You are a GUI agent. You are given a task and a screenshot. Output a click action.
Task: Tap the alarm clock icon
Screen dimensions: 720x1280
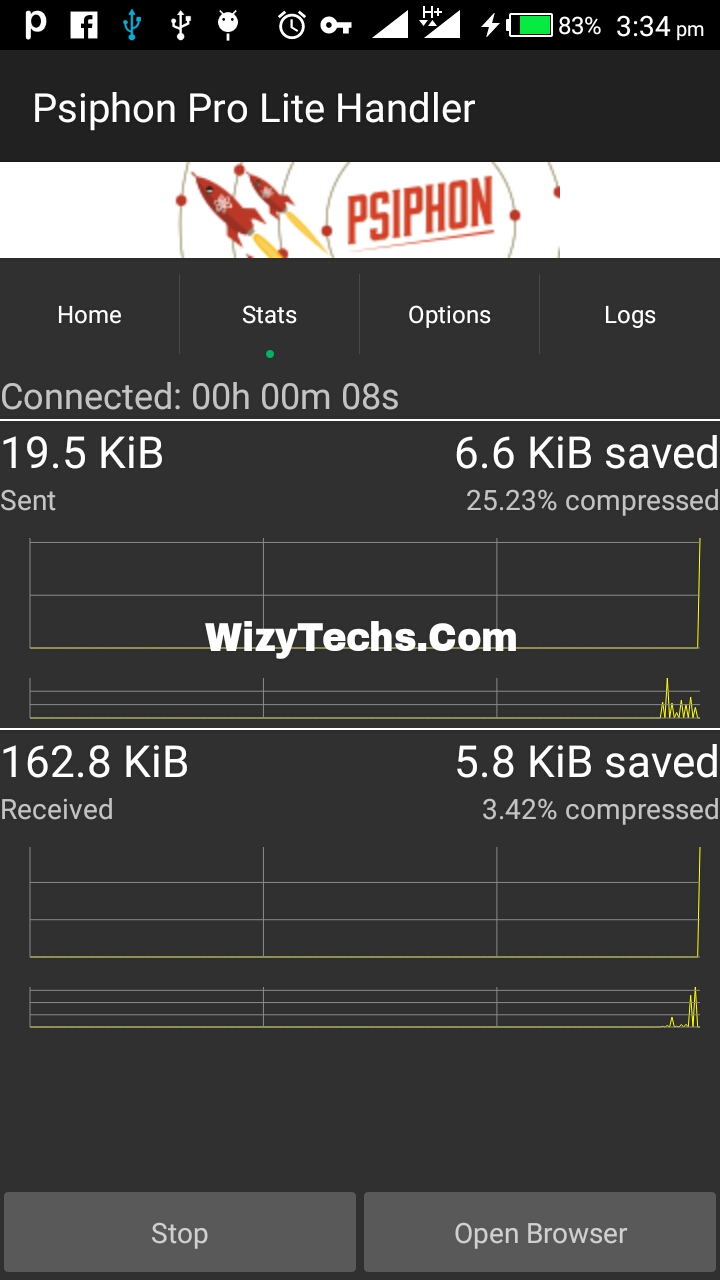click(x=291, y=25)
